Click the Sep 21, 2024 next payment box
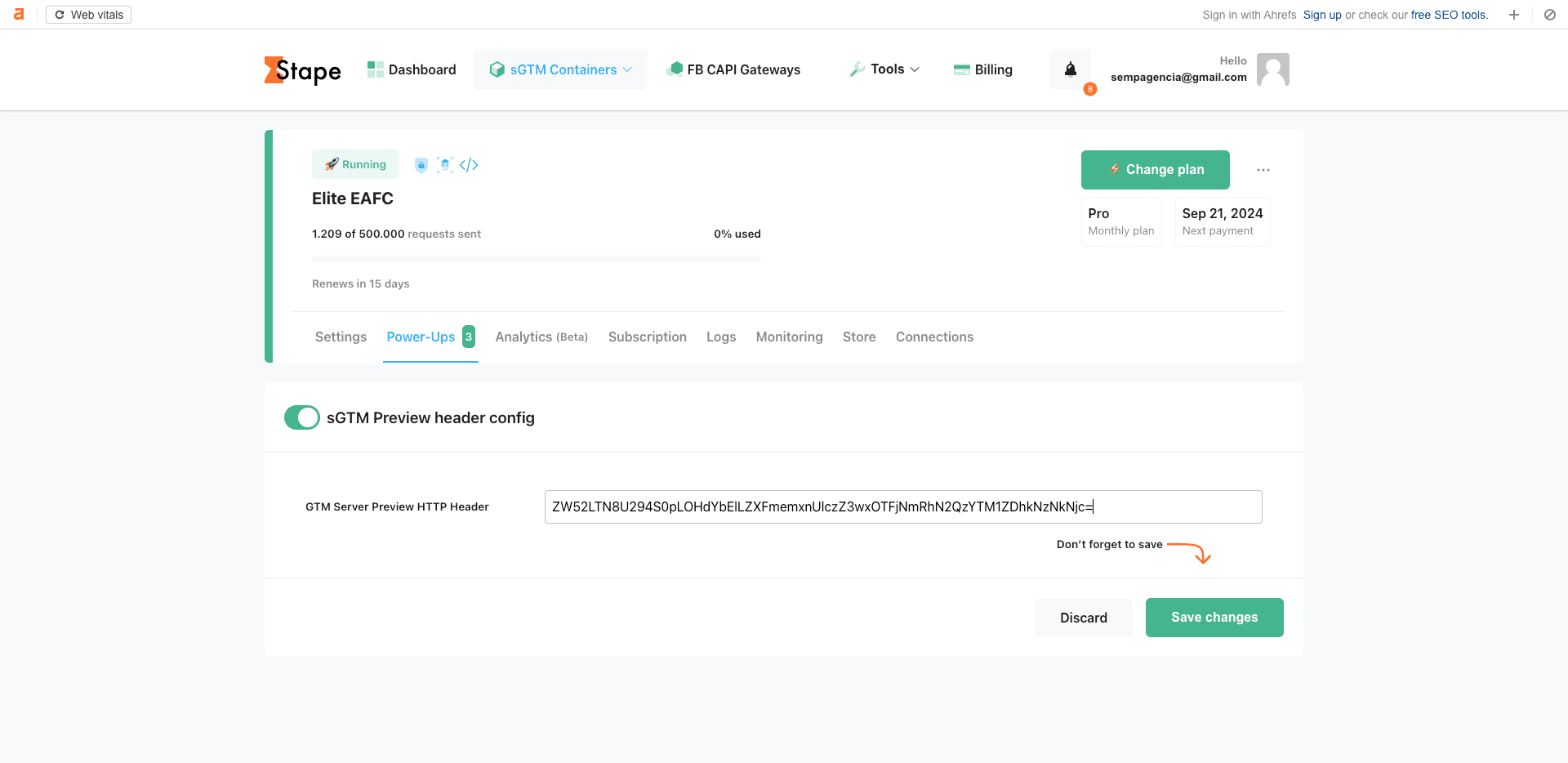 [1223, 221]
